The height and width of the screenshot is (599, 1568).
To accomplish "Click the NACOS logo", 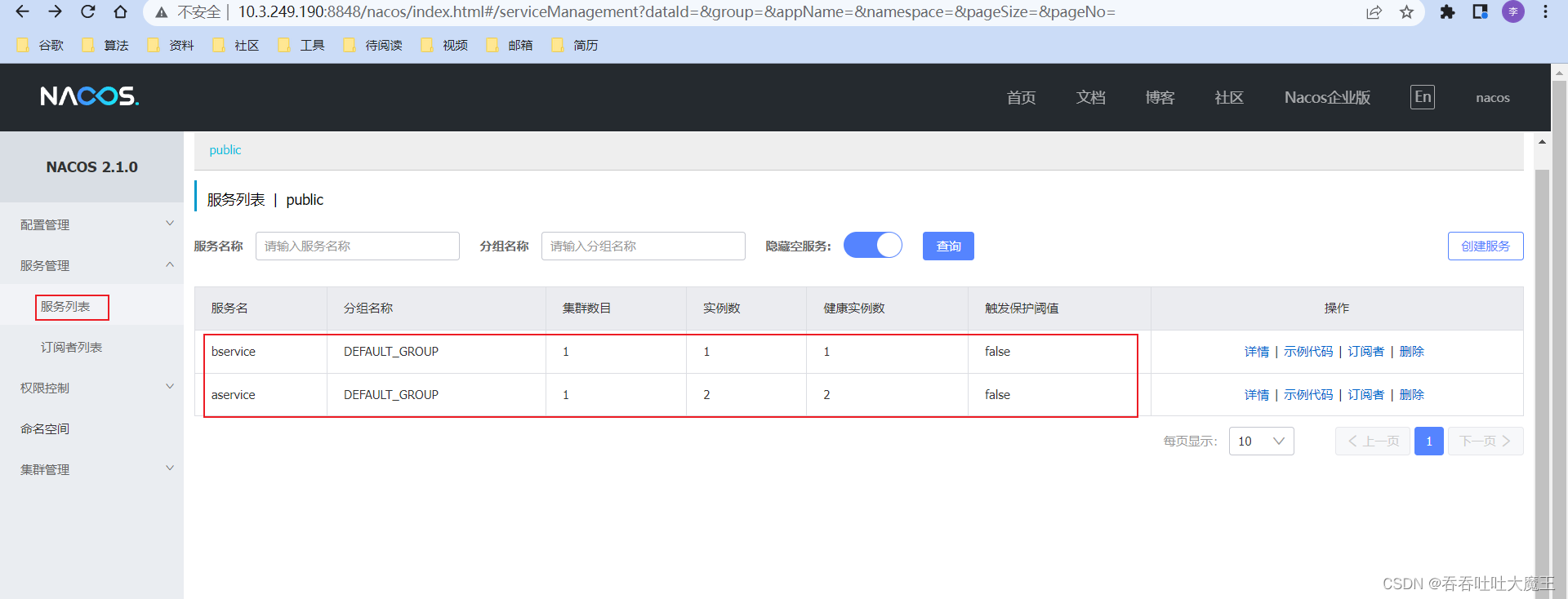I will (x=90, y=96).
